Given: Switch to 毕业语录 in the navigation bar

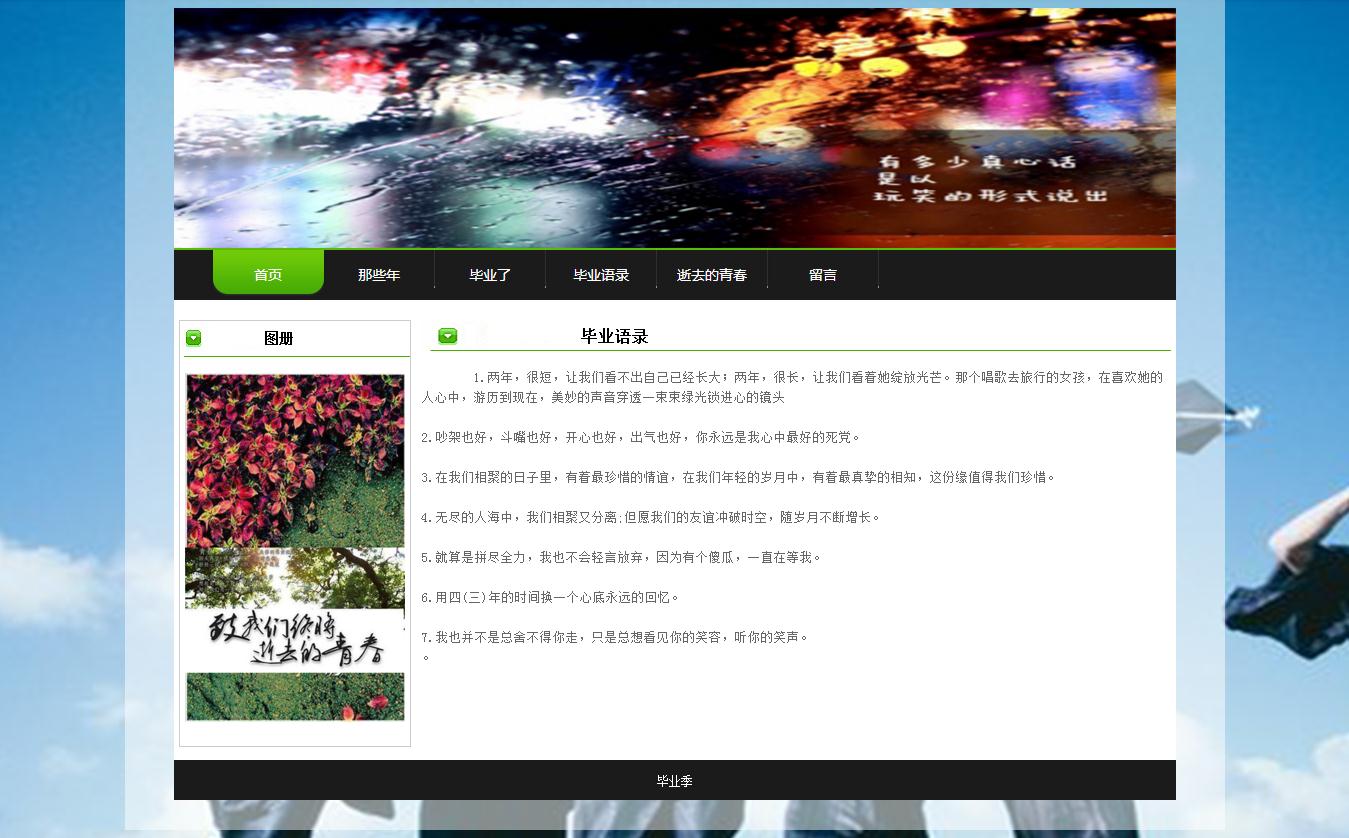Looking at the screenshot, I should tap(601, 274).
